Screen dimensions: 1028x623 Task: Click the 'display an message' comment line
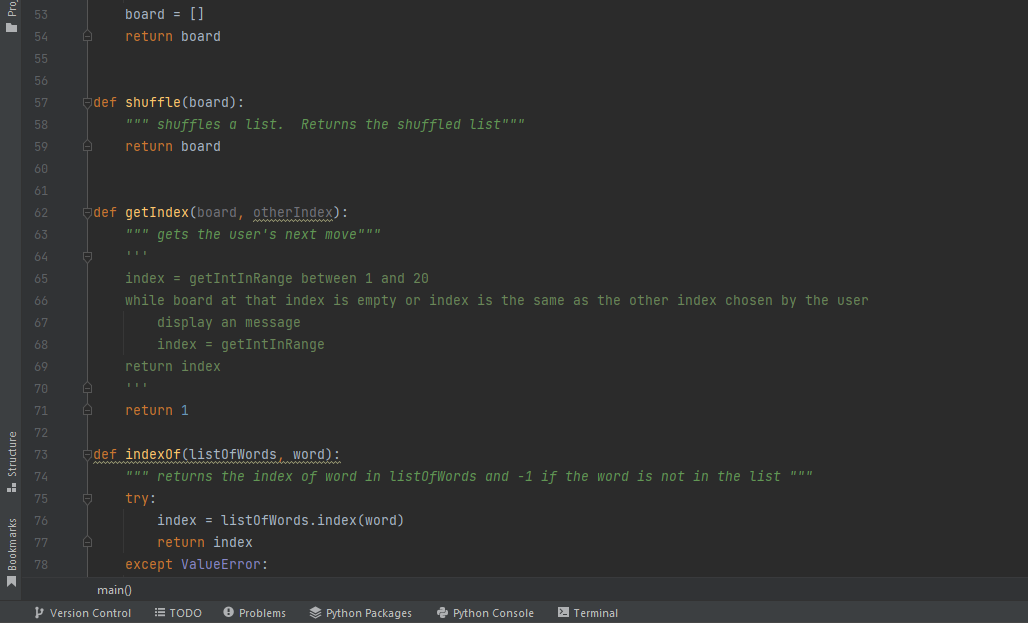click(229, 323)
